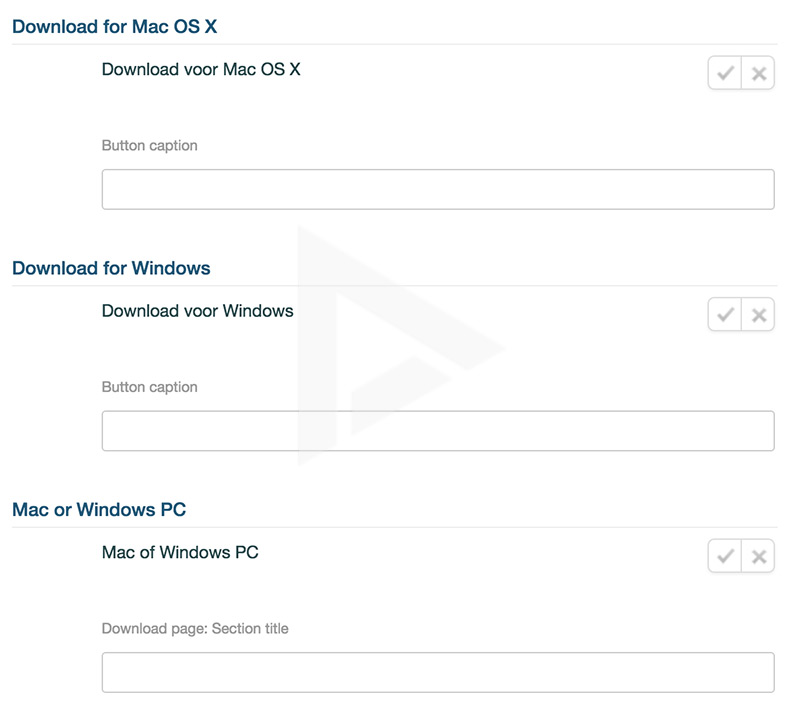This screenshot has height=718, width=800.
Task: Focus the input under 'Download page: Section title'
Action: pyautogui.click(x=438, y=672)
